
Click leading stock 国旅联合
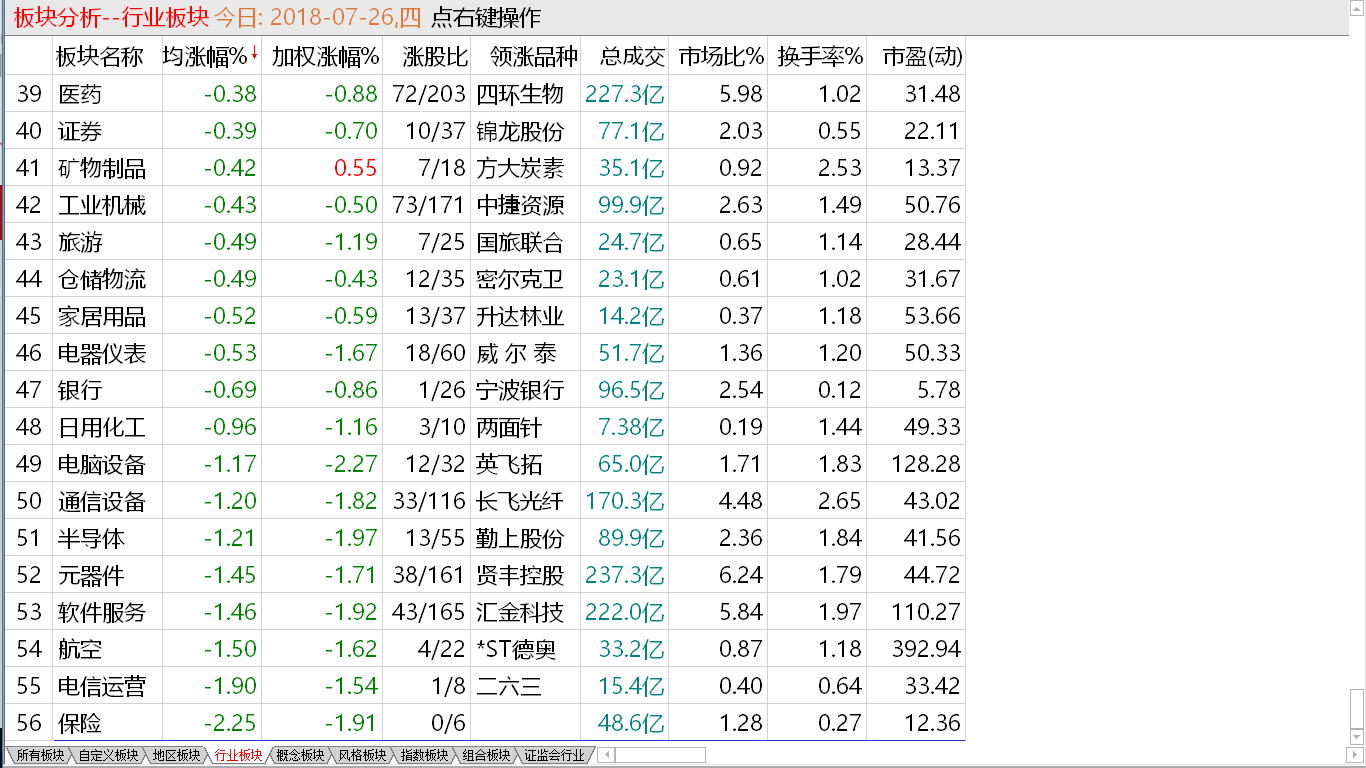pos(520,242)
